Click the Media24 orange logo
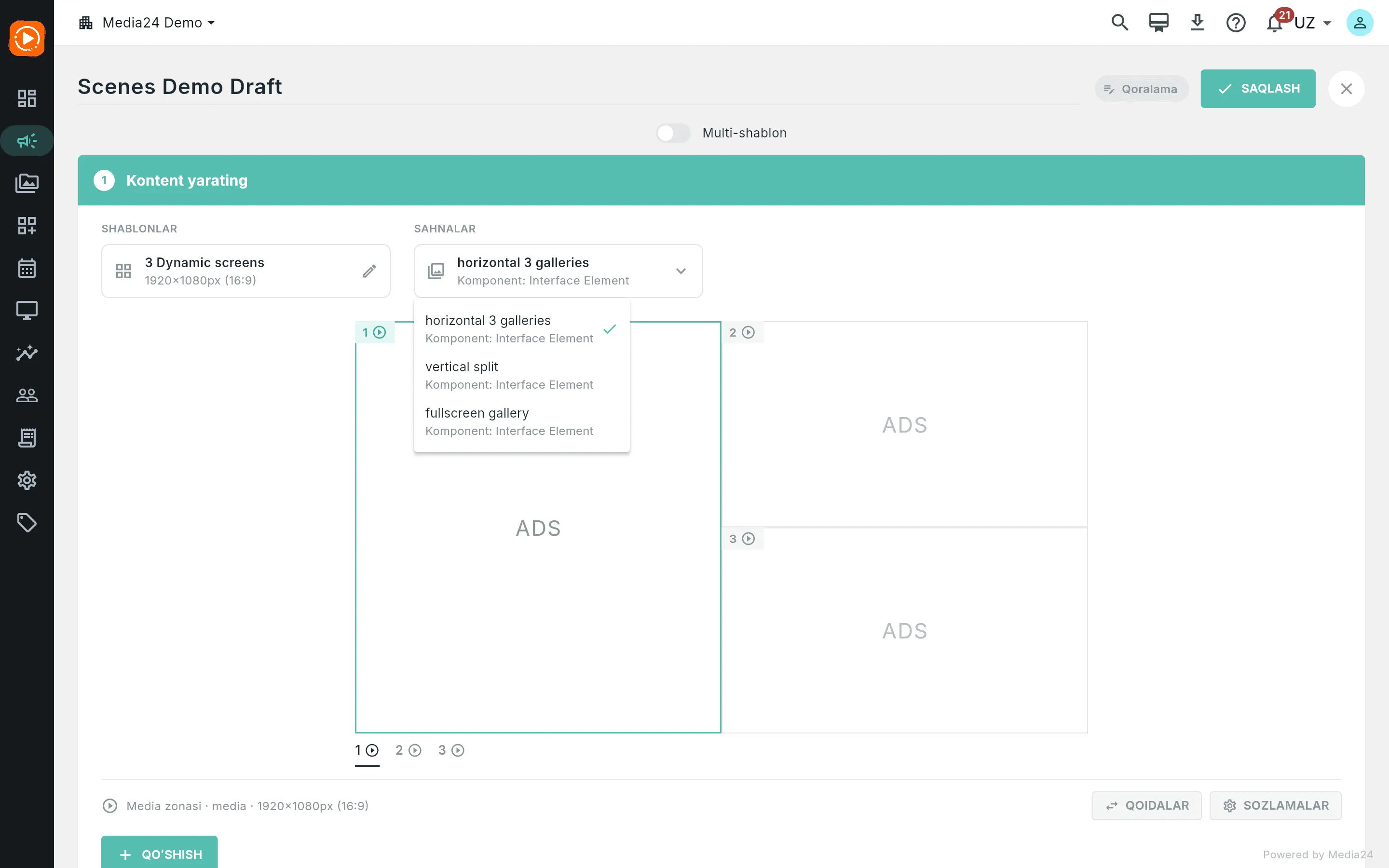Image resolution: width=1389 pixels, height=868 pixels. pyautogui.click(x=27, y=39)
